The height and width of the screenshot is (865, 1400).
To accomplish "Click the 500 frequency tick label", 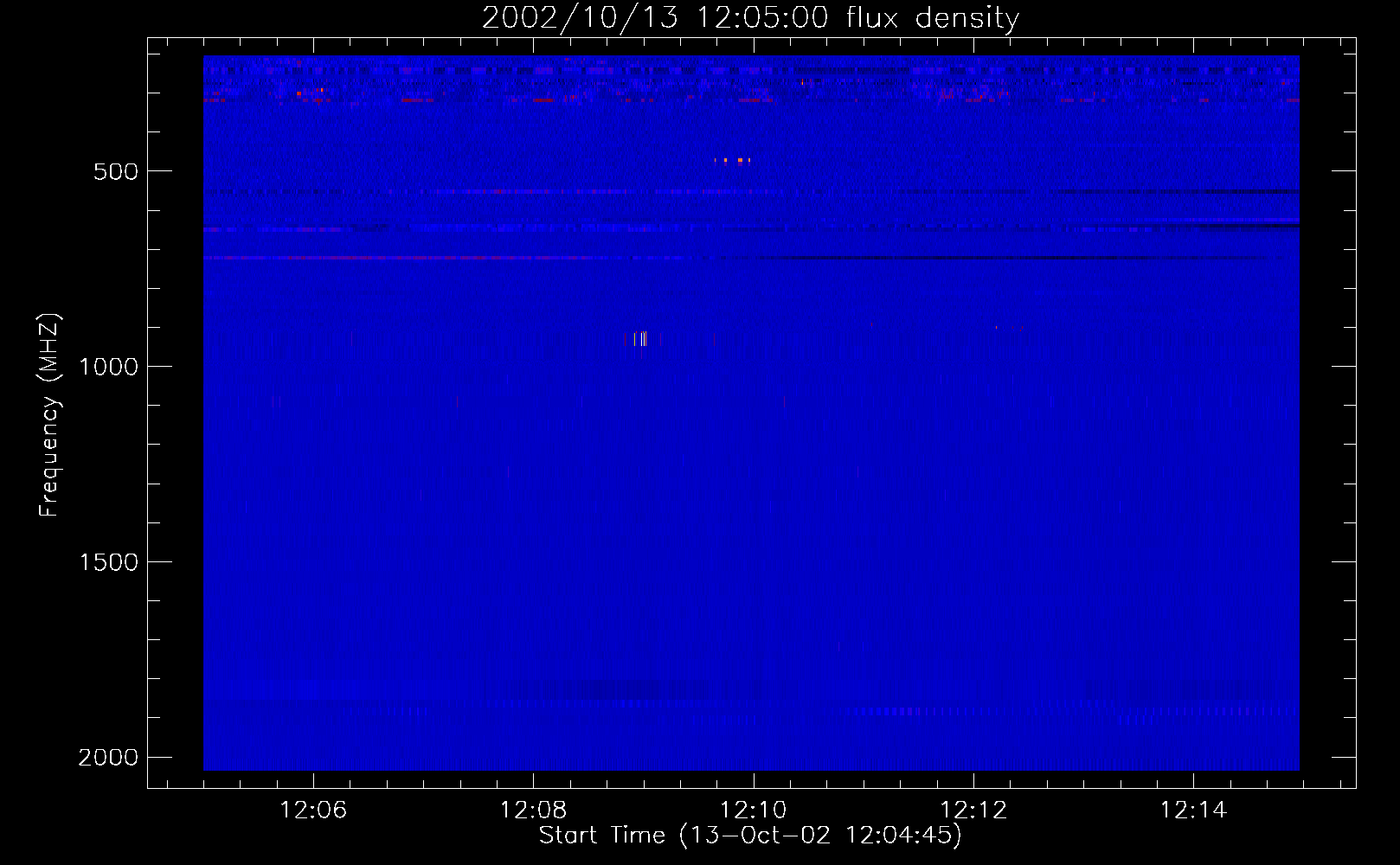I will click(116, 171).
